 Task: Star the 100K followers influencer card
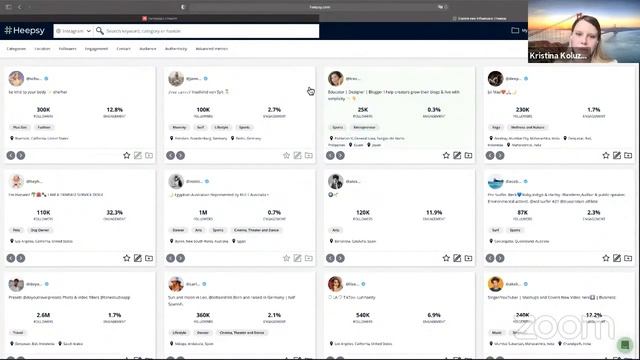point(287,156)
